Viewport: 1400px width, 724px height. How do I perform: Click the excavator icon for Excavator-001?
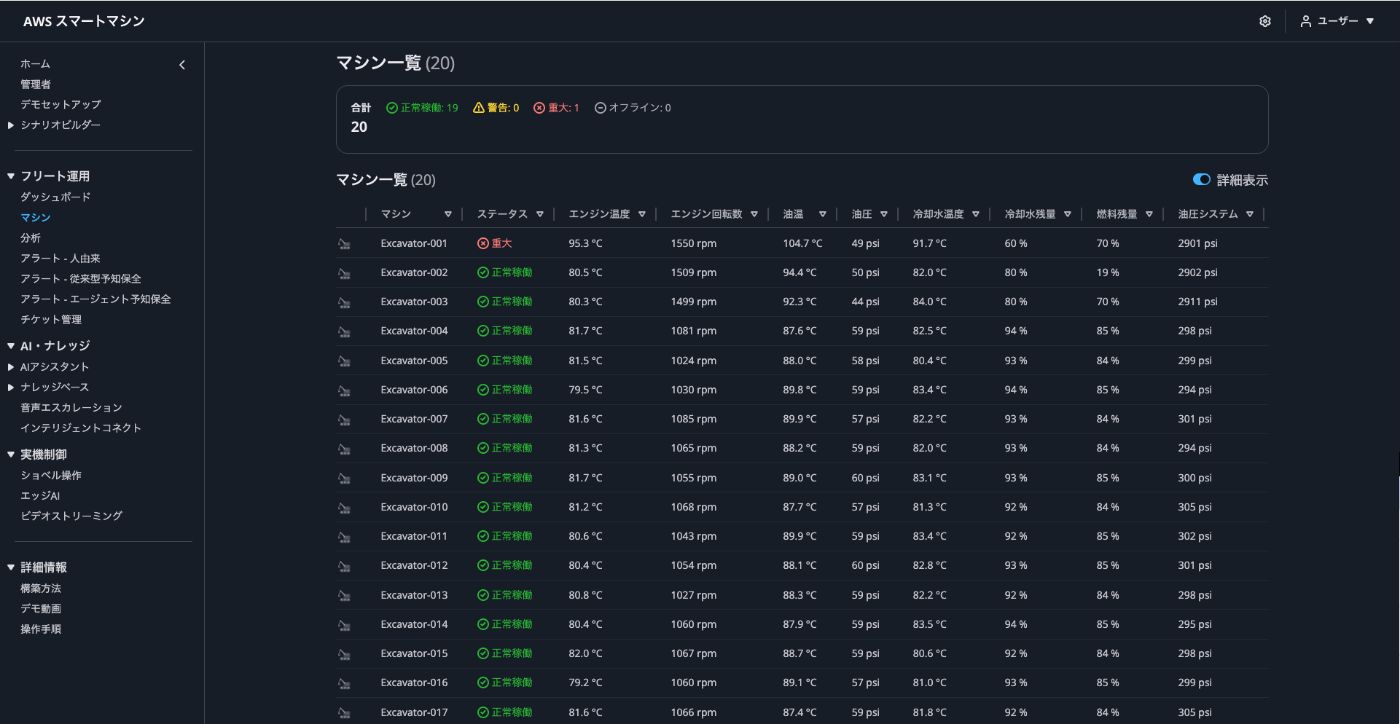[x=344, y=244]
